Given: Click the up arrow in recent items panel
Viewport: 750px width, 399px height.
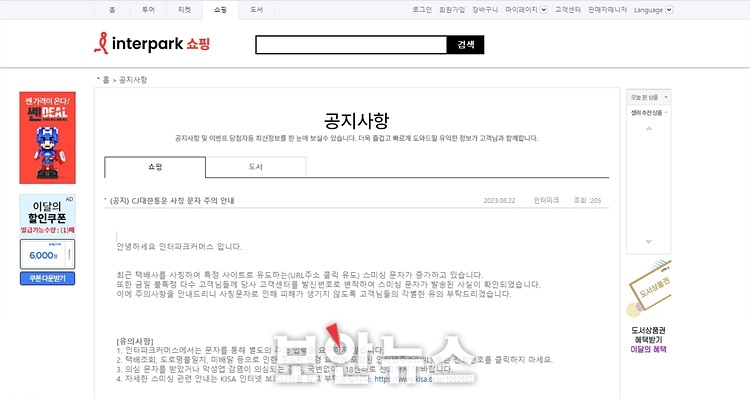Looking at the screenshot, I should pos(649,128).
